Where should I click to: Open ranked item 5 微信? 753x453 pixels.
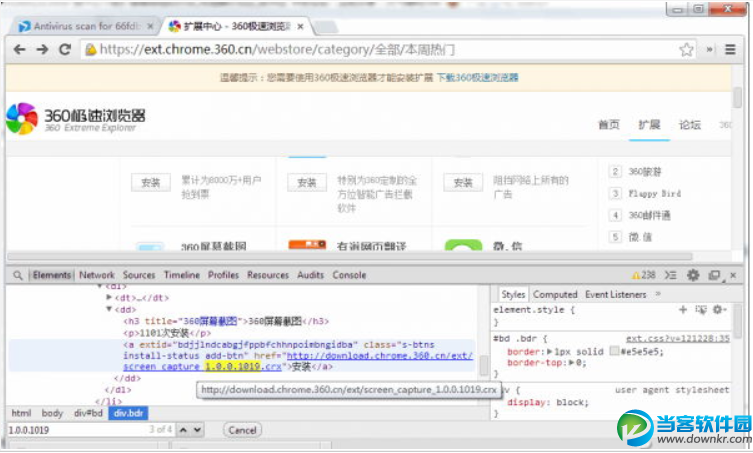pyautogui.click(x=640, y=237)
